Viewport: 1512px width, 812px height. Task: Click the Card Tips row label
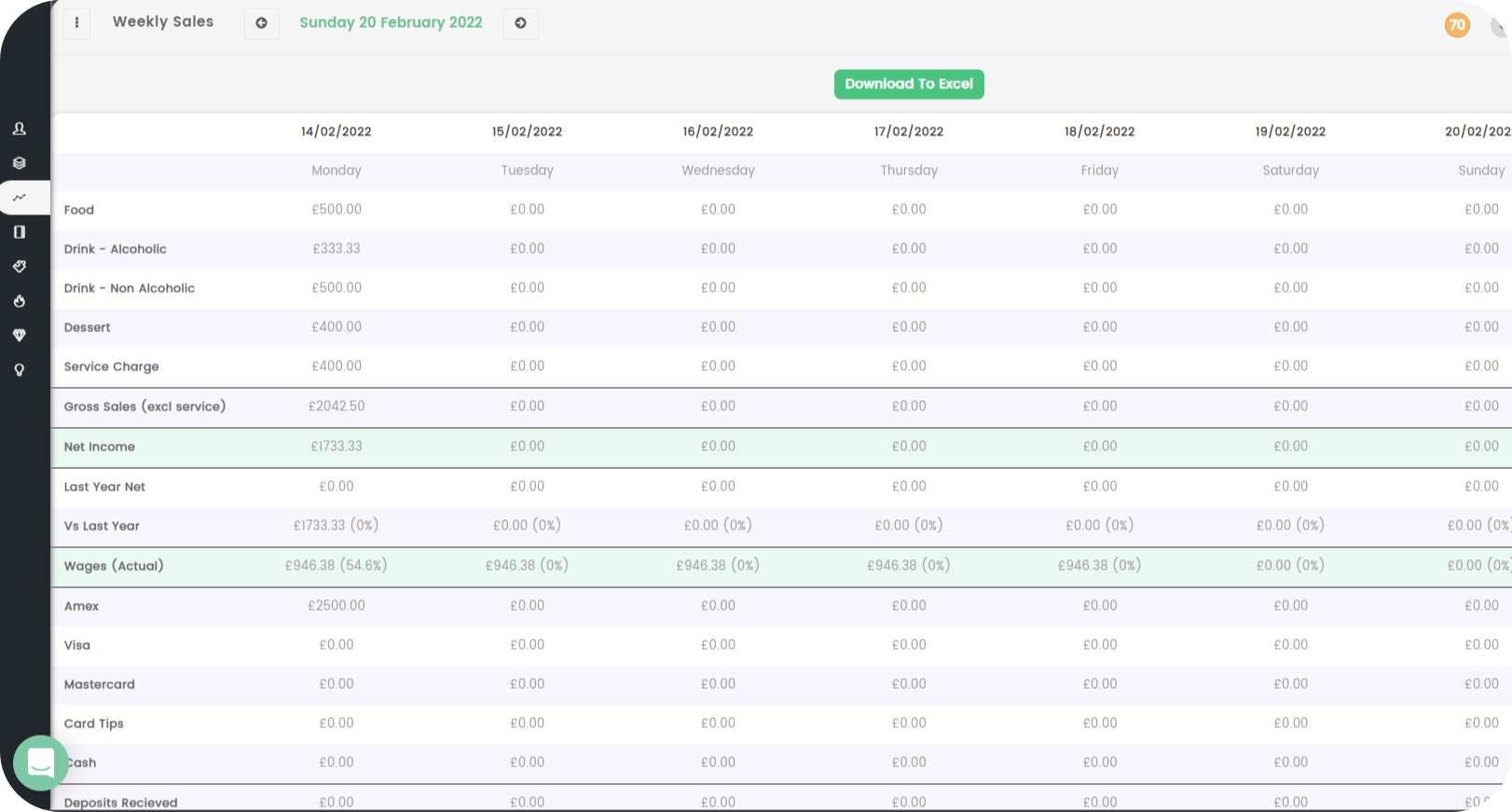[94, 723]
